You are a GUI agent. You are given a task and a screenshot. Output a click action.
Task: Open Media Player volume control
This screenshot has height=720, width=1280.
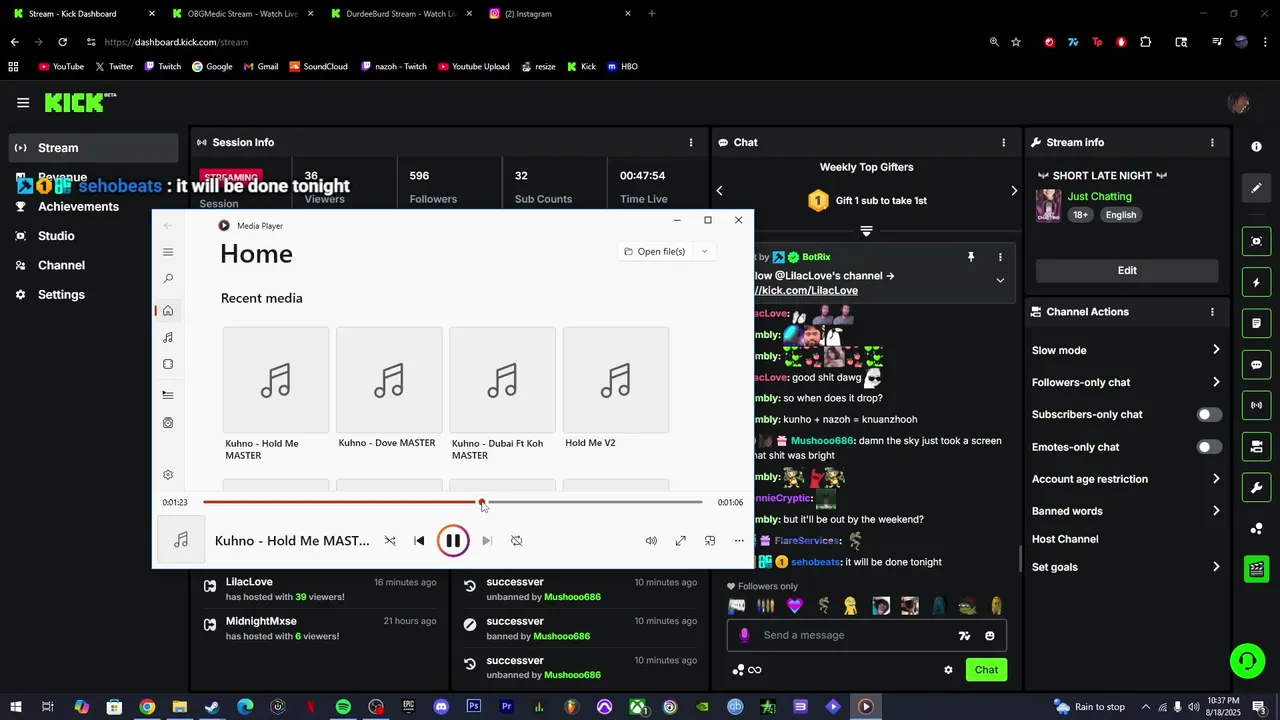pyautogui.click(x=651, y=541)
